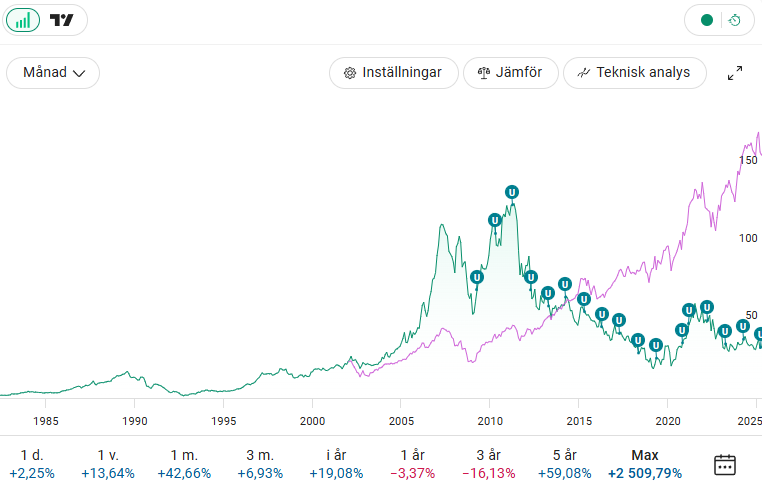Click the highest dividend marker near 2011

[x=512, y=192]
